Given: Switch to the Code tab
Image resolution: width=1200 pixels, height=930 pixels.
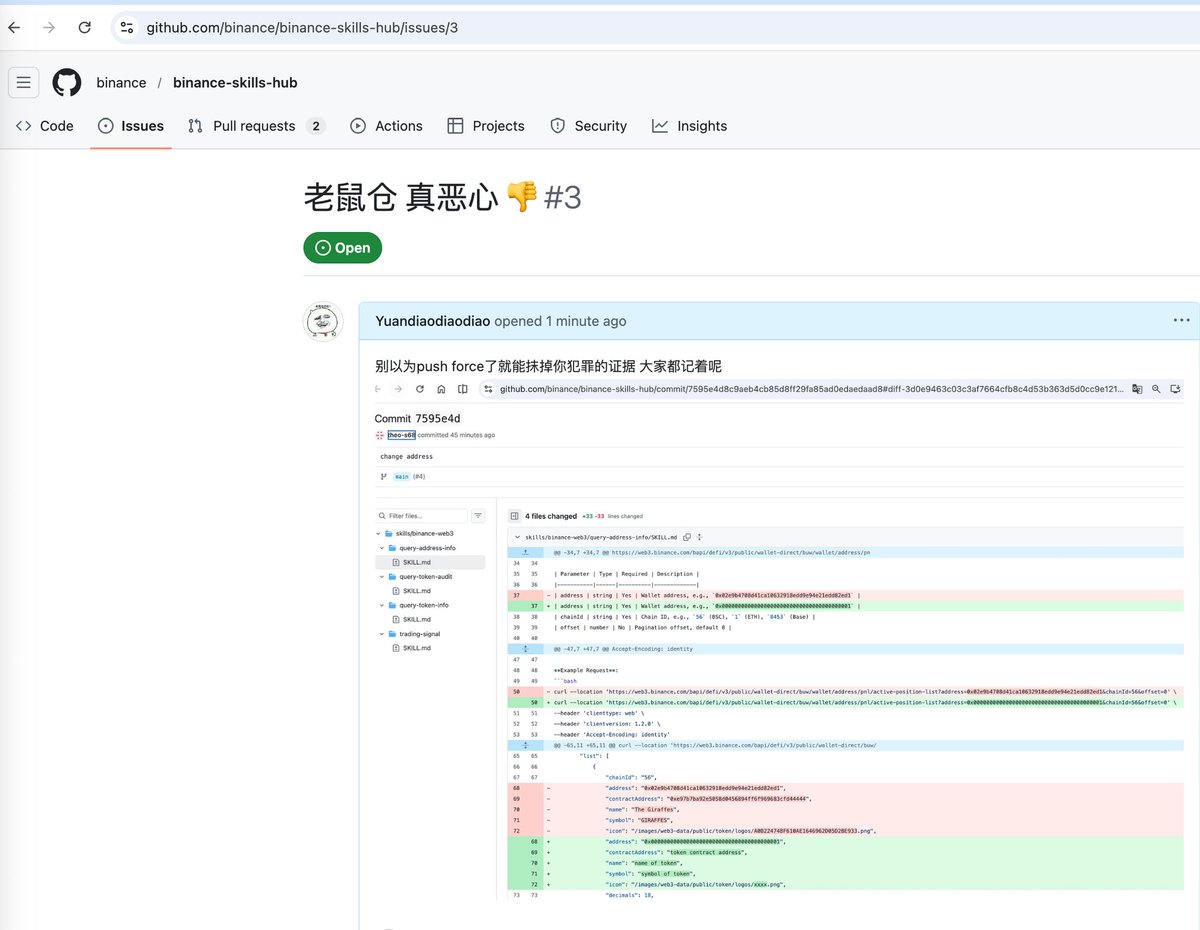Looking at the screenshot, I should (45, 126).
